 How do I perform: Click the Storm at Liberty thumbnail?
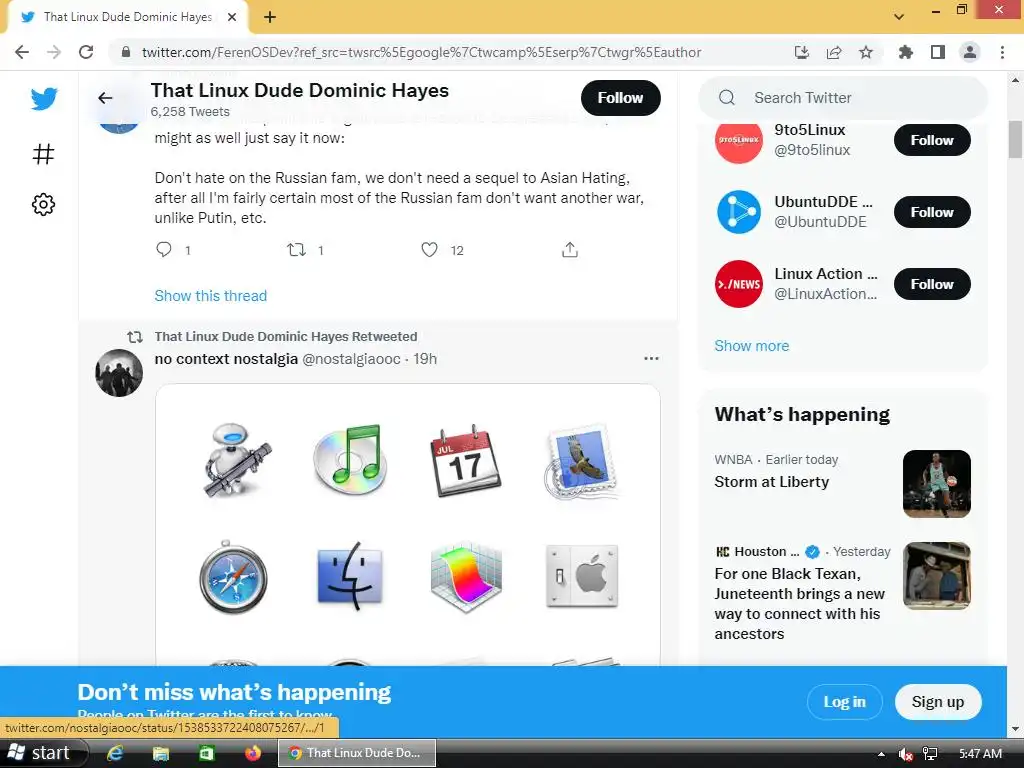click(x=936, y=484)
